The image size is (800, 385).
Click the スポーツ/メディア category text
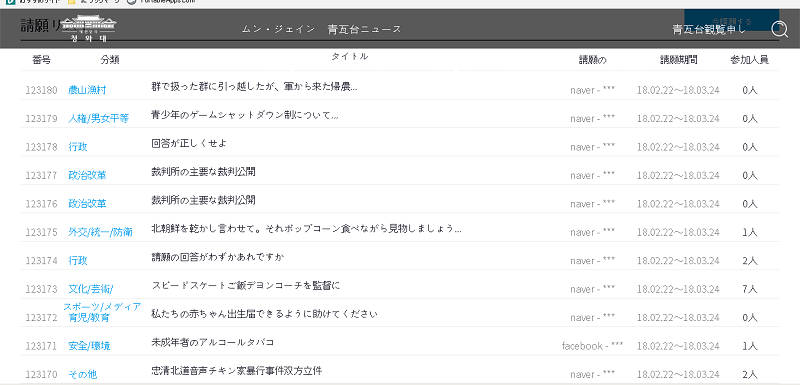102,306
